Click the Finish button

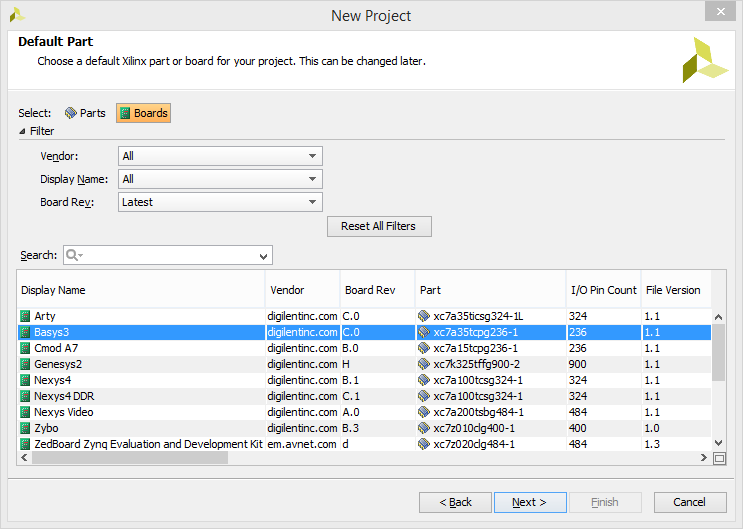[x=605, y=502]
